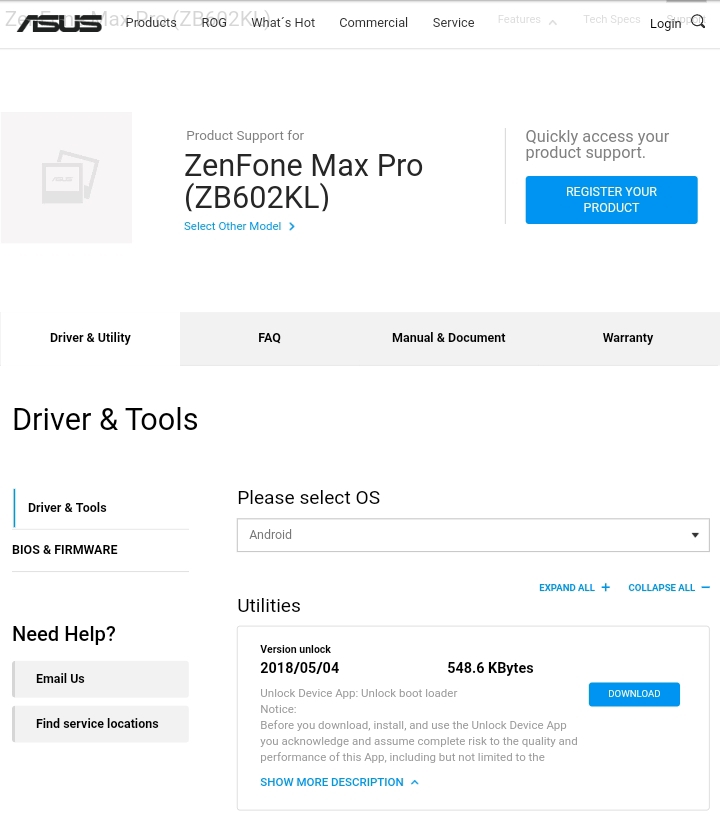This screenshot has width=720, height=826.
Task: Open the Tech Specs link
Action: click(x=611, y=19)
